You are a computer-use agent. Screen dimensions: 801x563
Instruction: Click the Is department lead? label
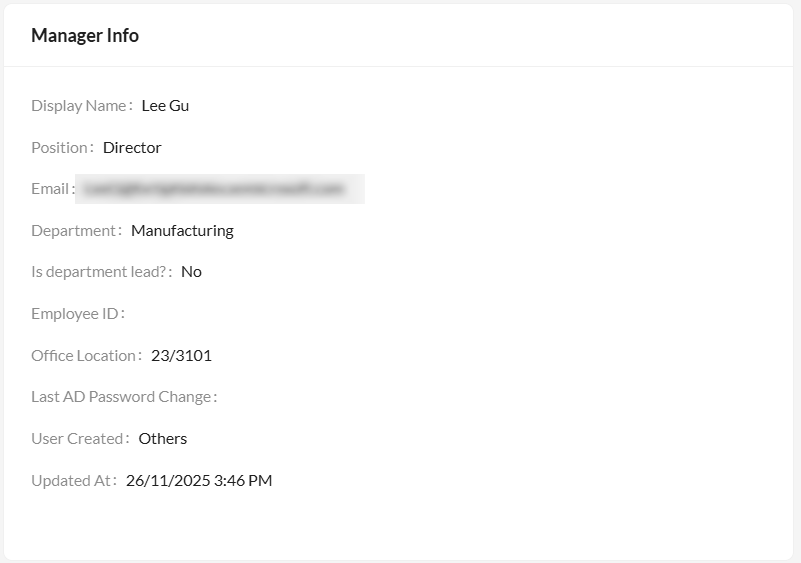[98, 272]
